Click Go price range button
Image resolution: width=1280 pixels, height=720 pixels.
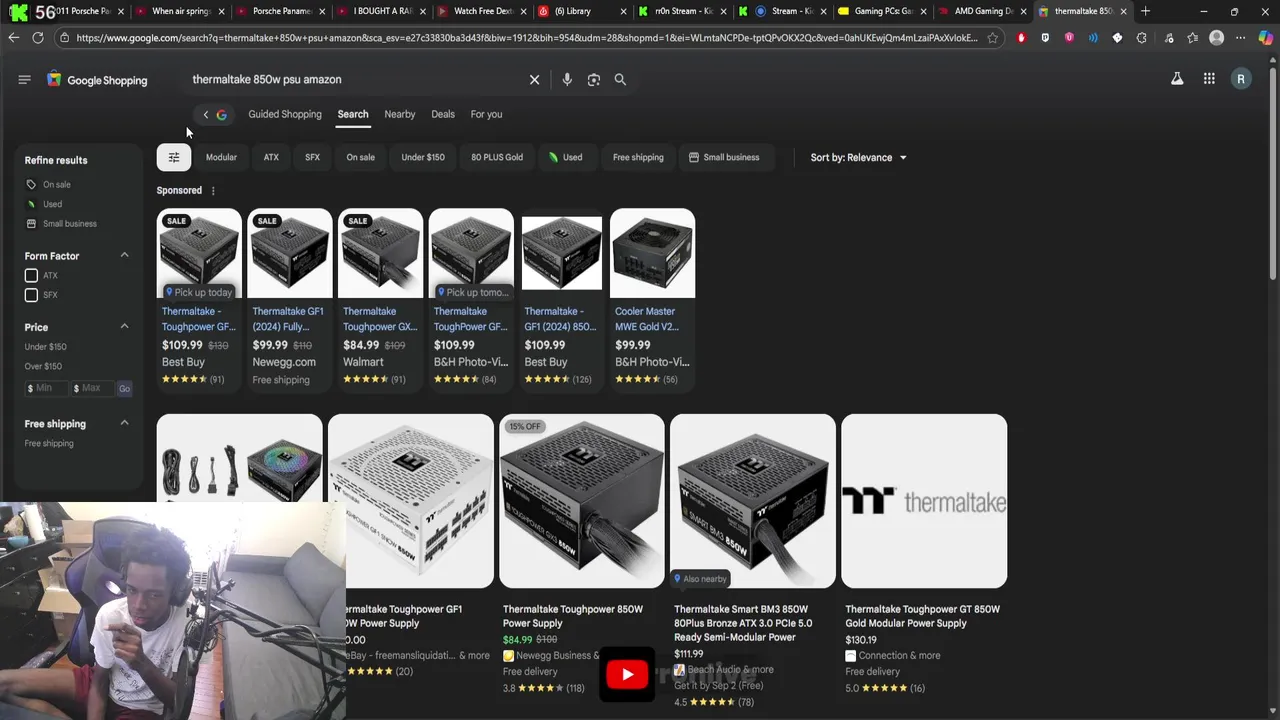(x=124, y=388)
